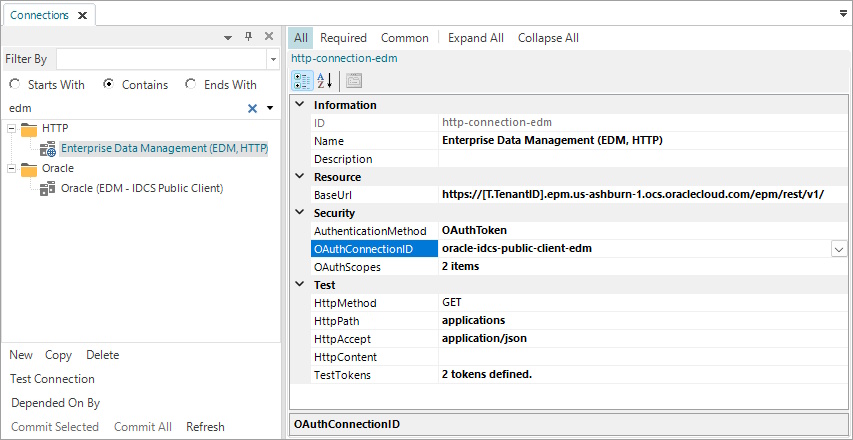Click the http-connection-edm header link
The width and height of the screenshot is (853, 440).
pos(344,58)
